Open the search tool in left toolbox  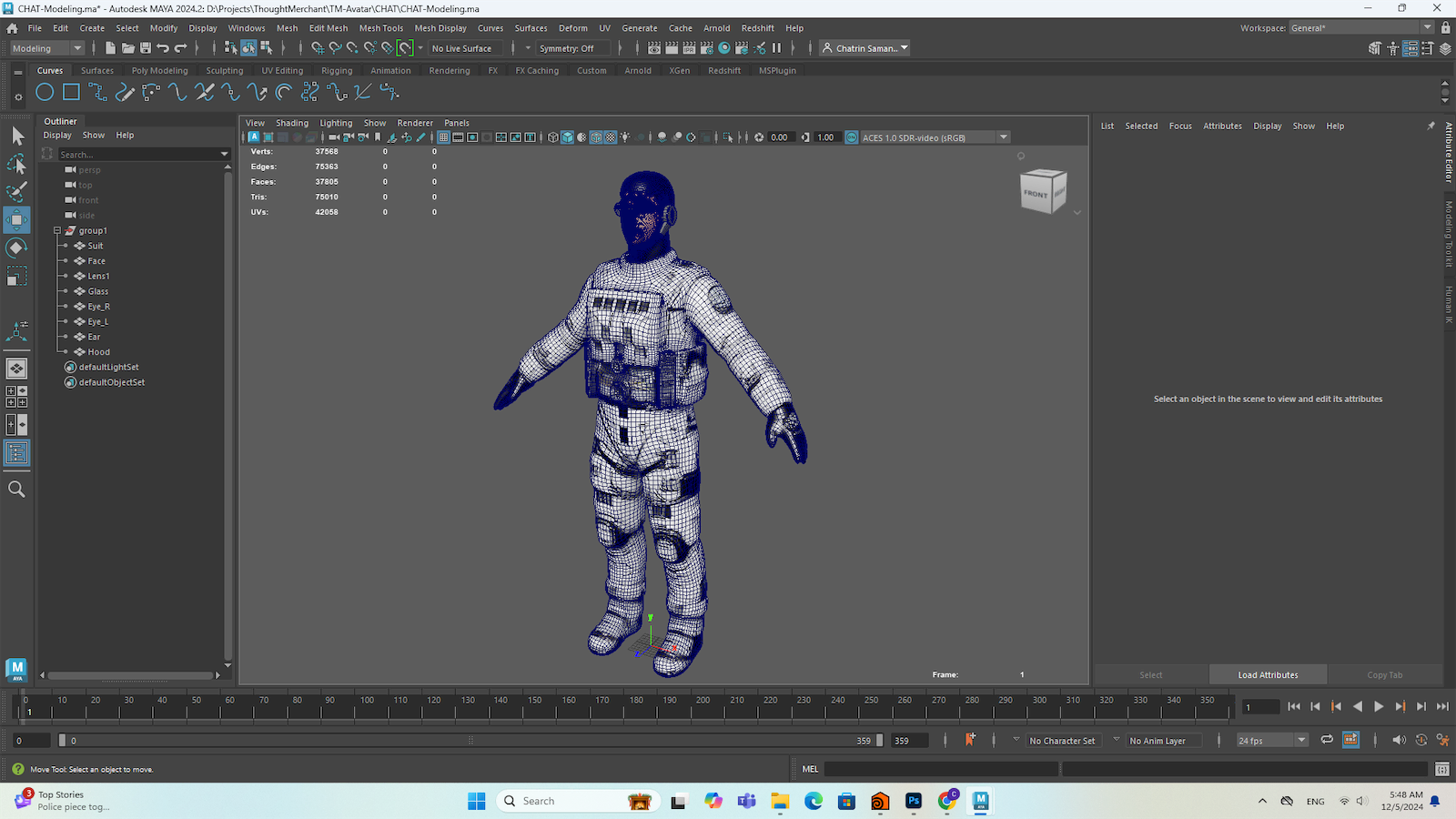16,490
